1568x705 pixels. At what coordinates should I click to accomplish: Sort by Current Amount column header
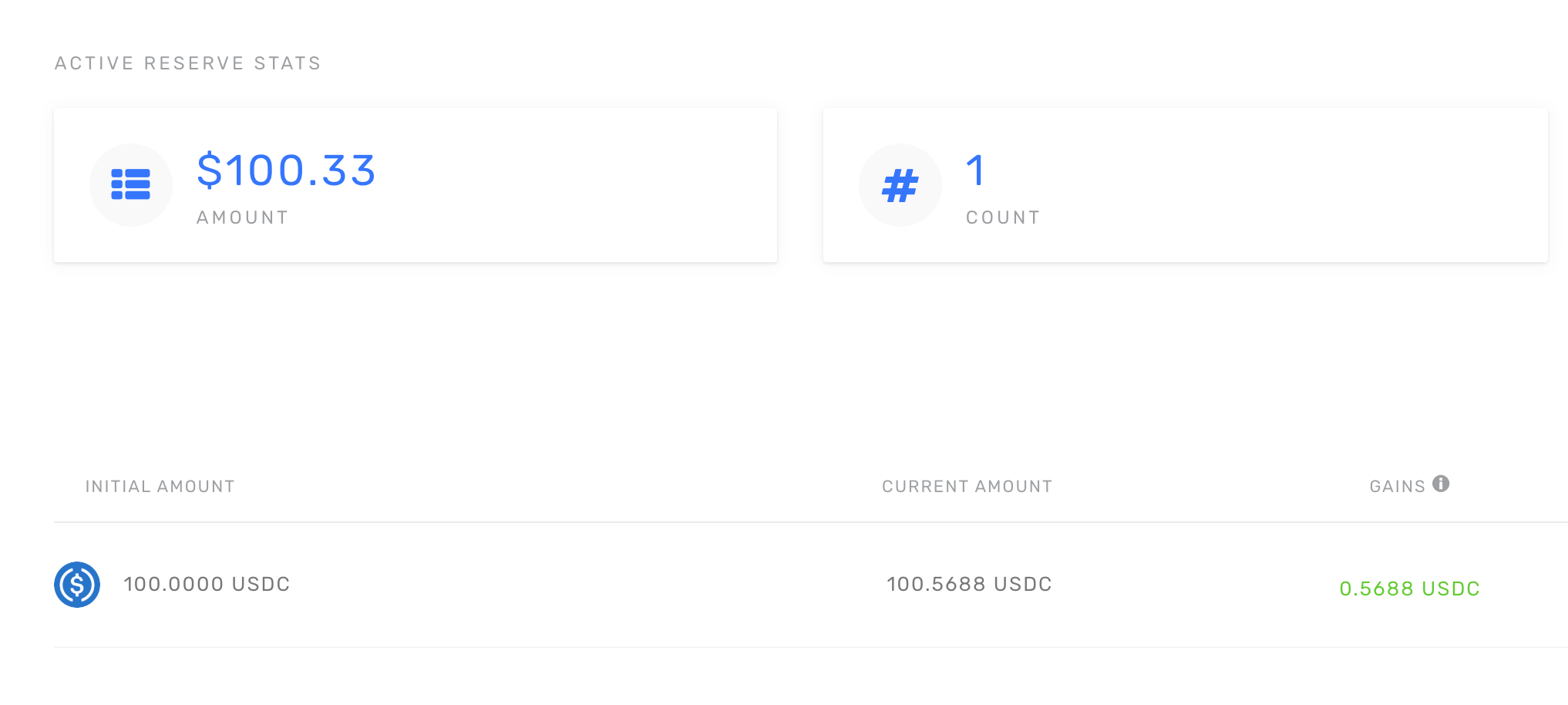967,487
